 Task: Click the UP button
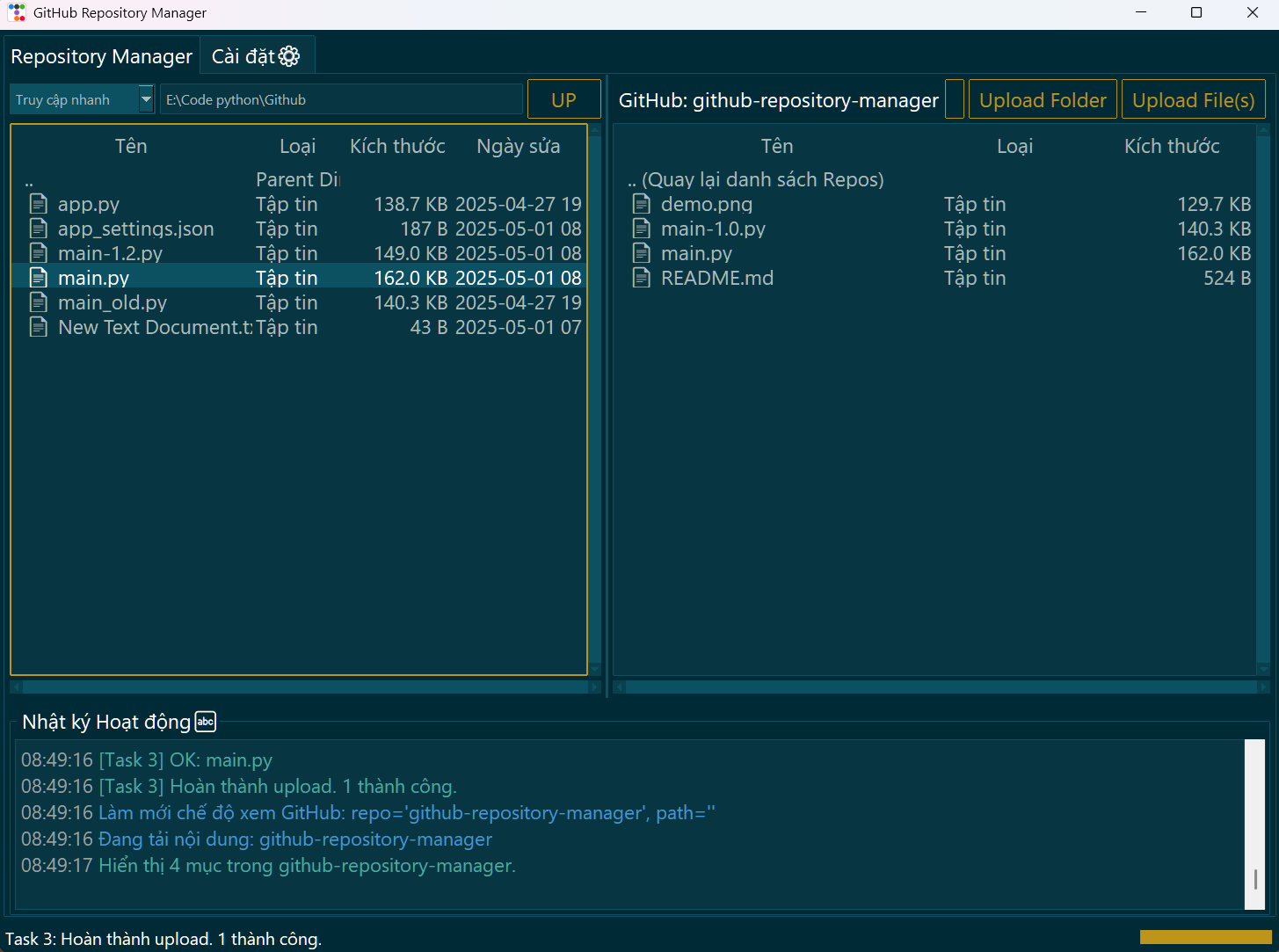click(x=564, y=100)
